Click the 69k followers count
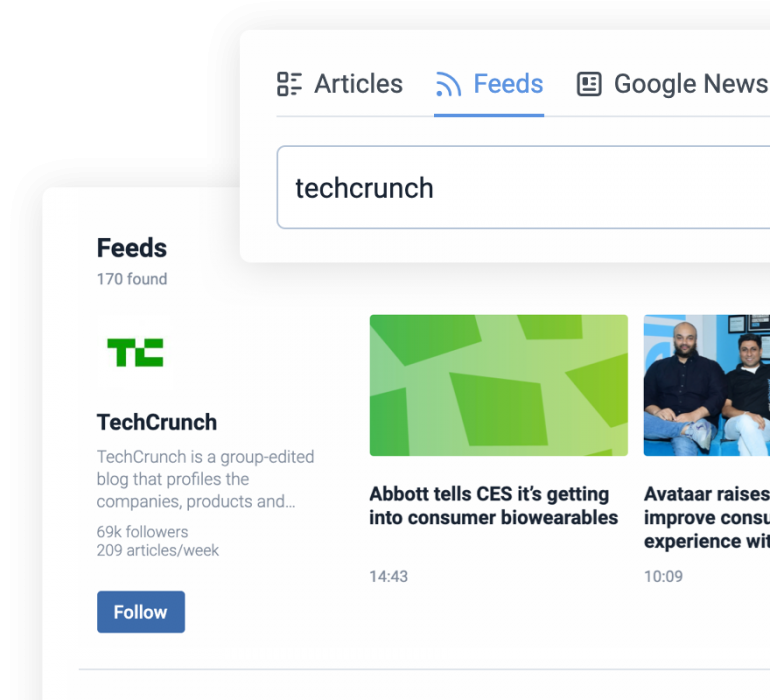This screenshot has height=700, width=770. pos(142,532)
